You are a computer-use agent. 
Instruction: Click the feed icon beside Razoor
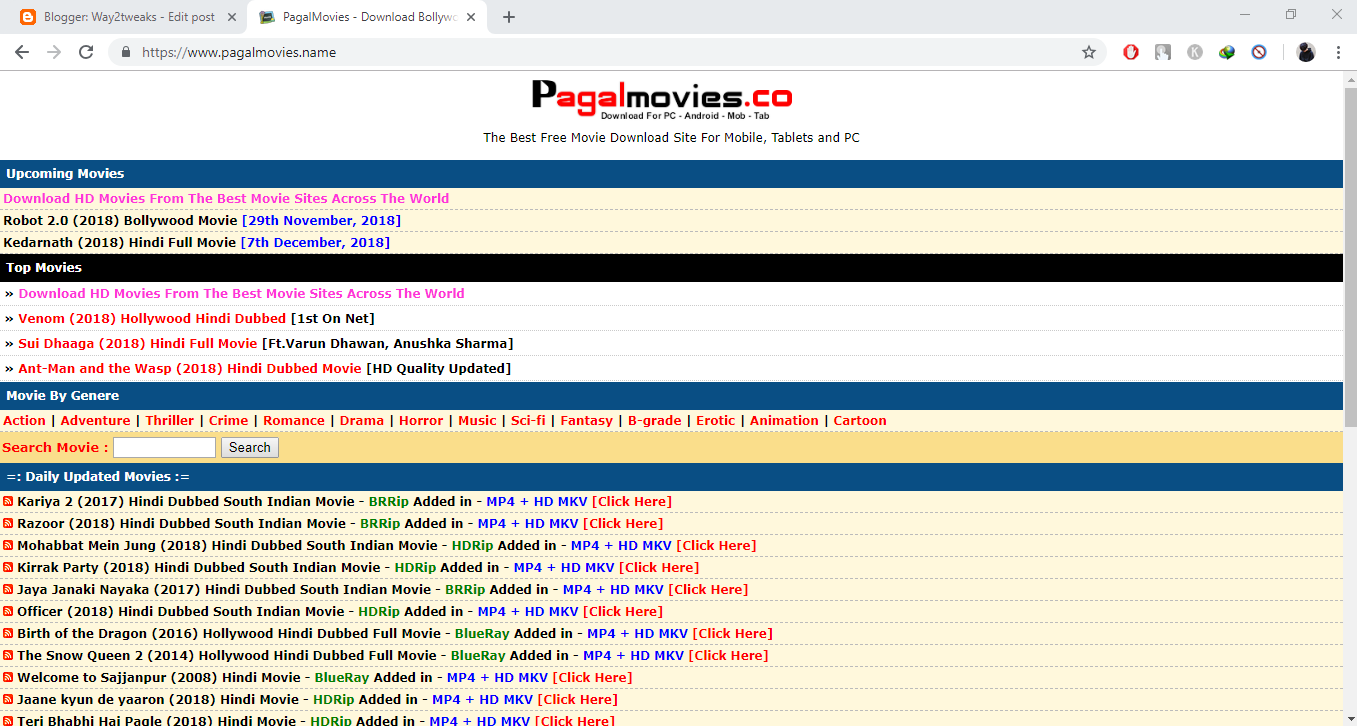8,523
